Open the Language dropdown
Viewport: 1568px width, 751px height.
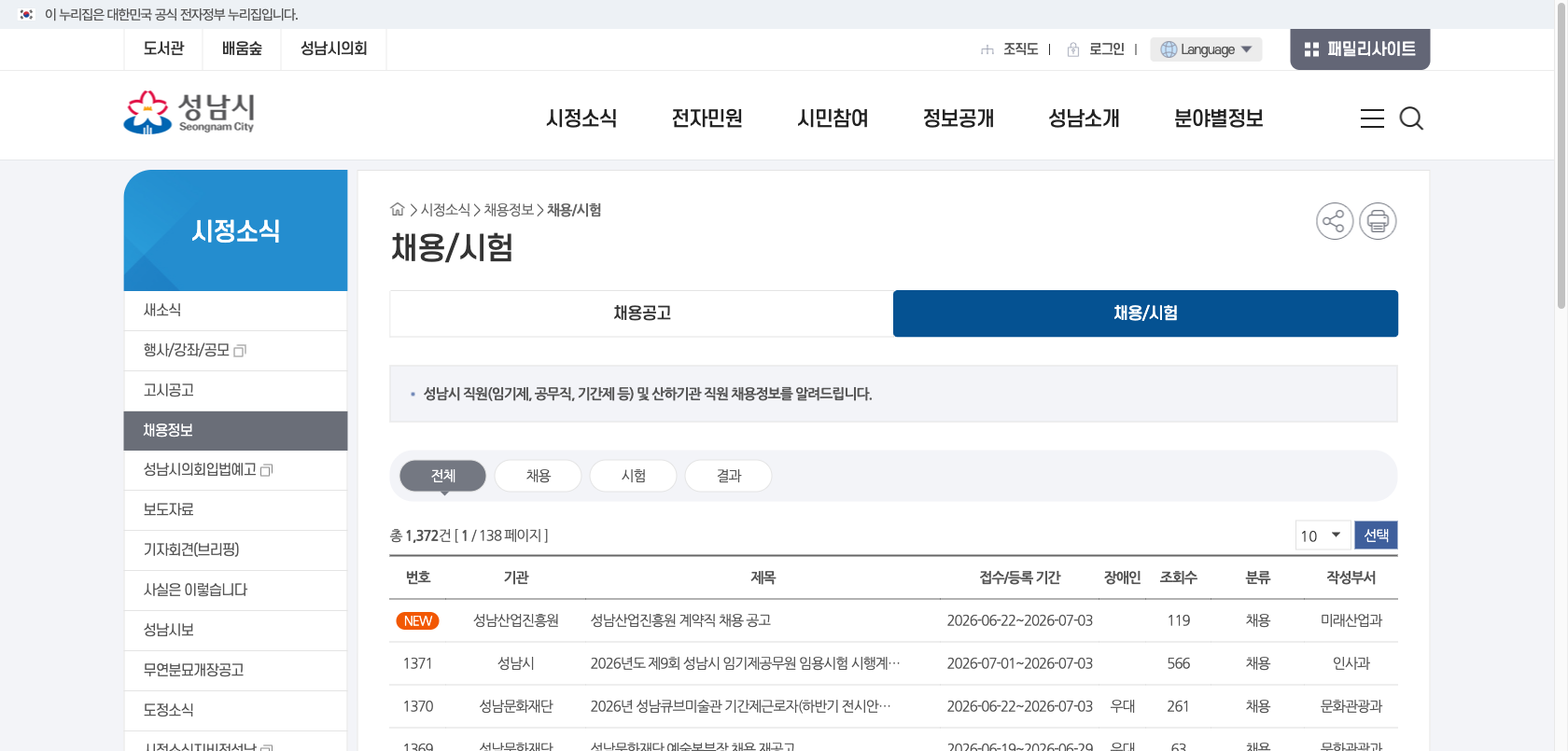pos(1206,49)
